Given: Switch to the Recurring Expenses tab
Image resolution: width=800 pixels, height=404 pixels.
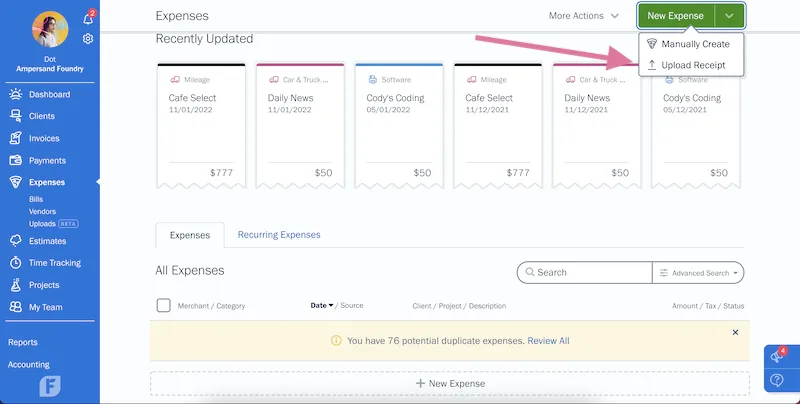Looking at the screenshot, I should point(279,235).
